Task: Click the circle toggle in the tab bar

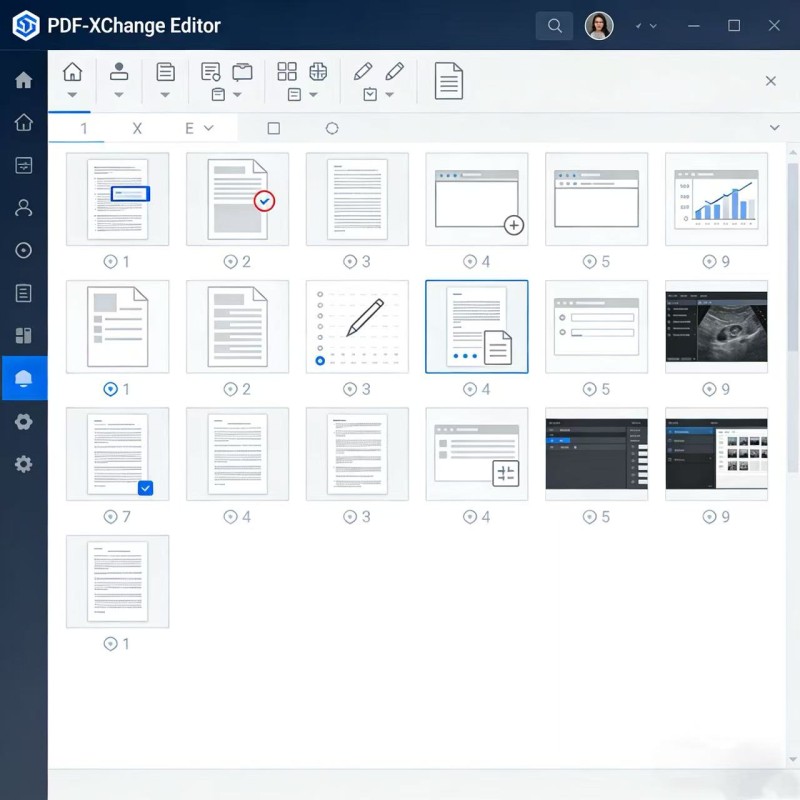Action: (332, 128)
